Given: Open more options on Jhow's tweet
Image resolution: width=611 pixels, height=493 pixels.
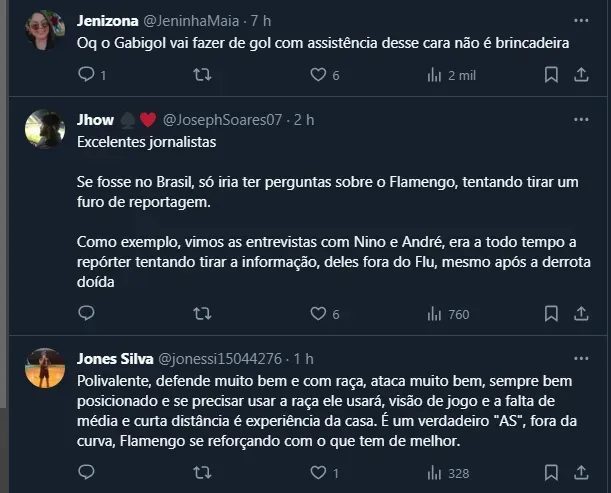Looking at the screenshot, I should (581, 119).
